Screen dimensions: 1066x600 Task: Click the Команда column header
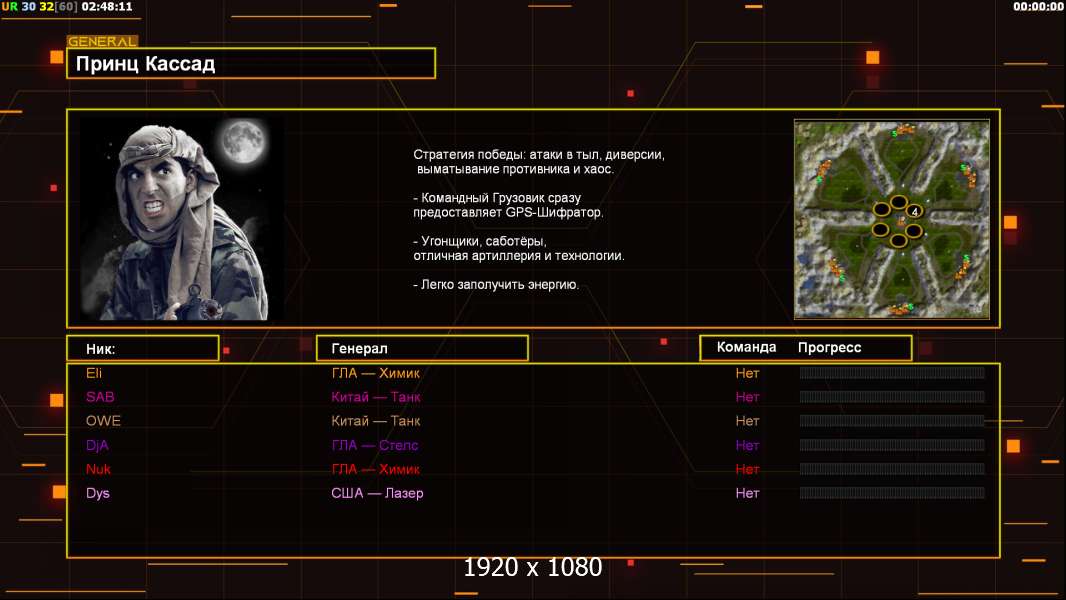746,348
